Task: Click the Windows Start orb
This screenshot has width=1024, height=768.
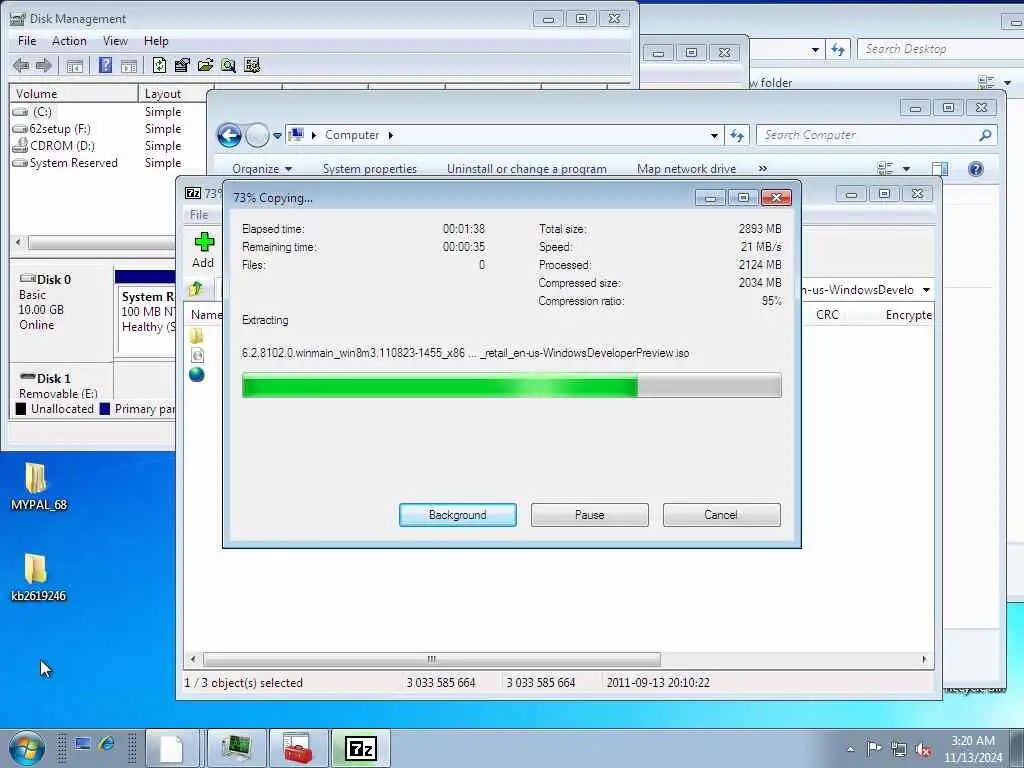Action: (x=26, y=748)
